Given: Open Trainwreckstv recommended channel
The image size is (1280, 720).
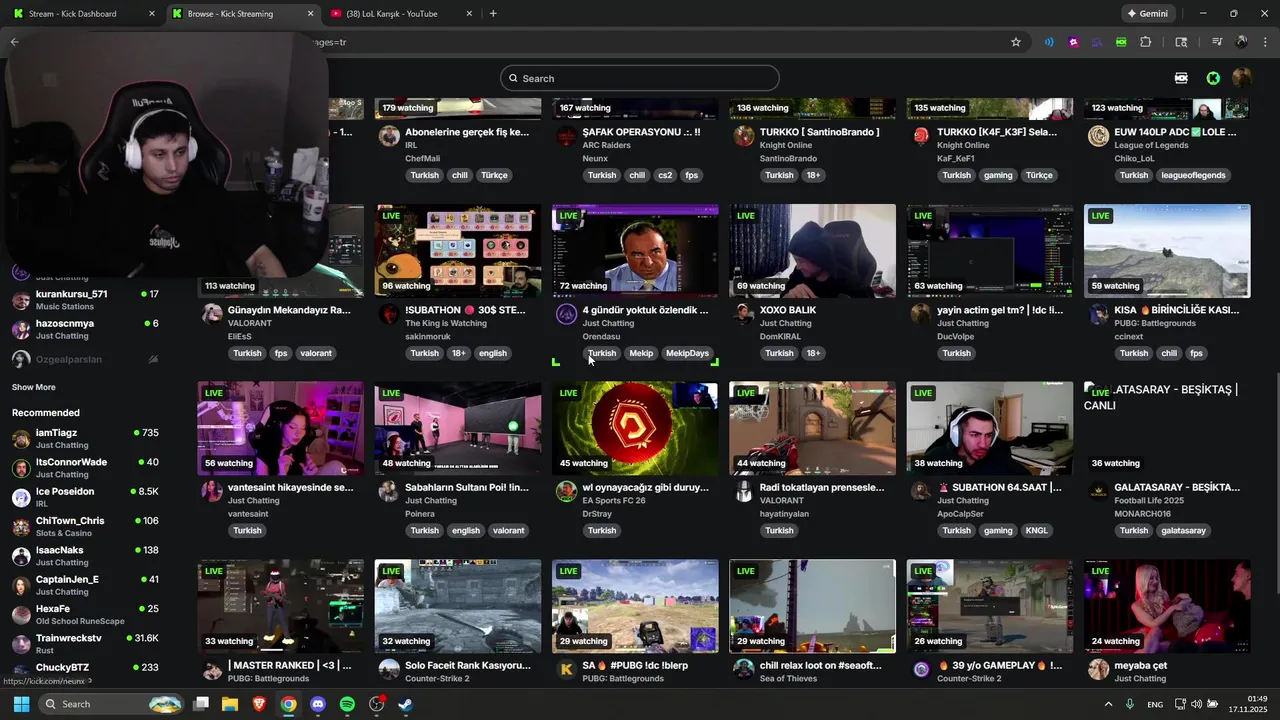Looking at the screenshot, I should (85, 643).
